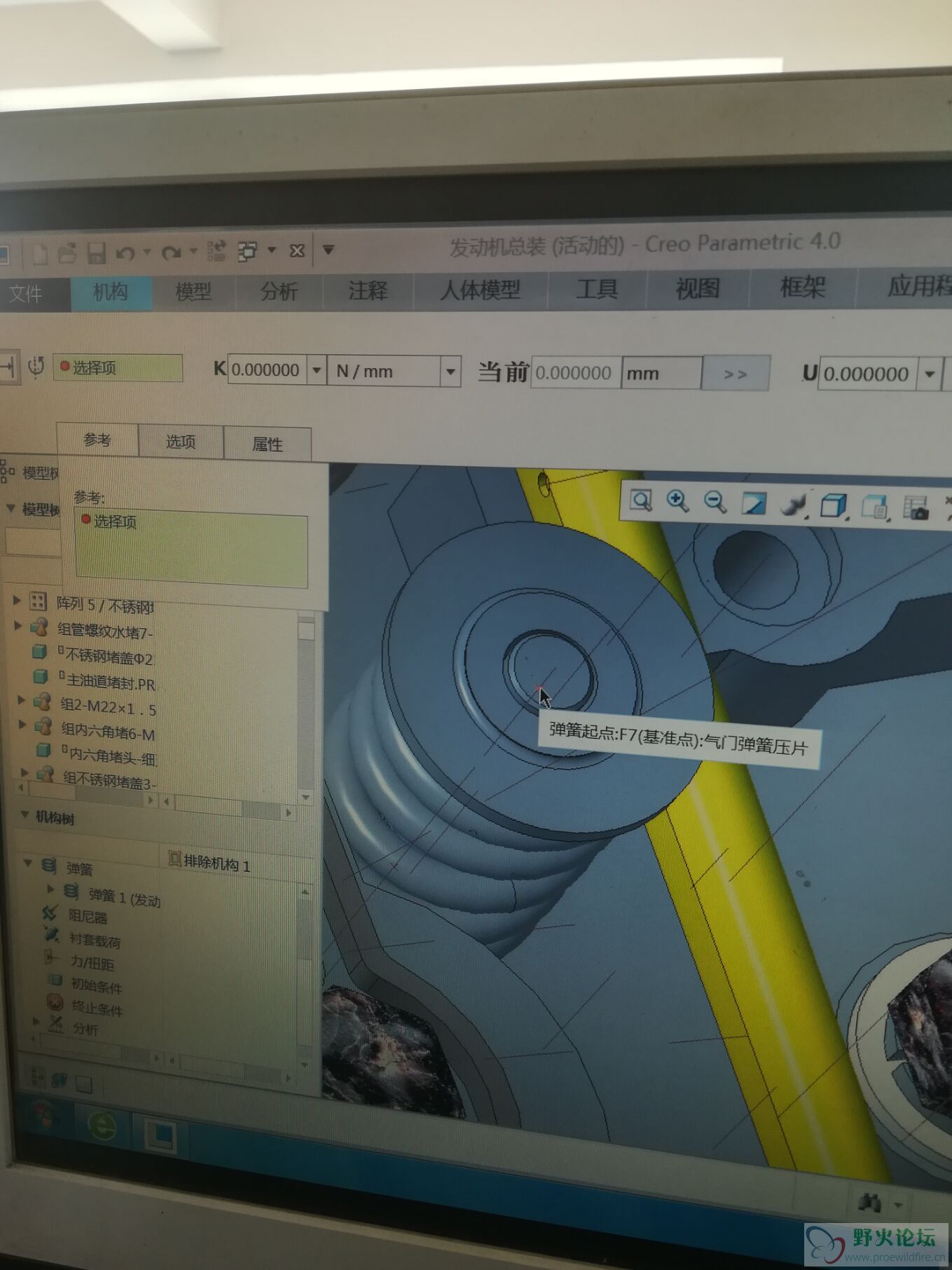
Task: Open the window switcher dropdown arrow
Action: click(x=272, y=250)
